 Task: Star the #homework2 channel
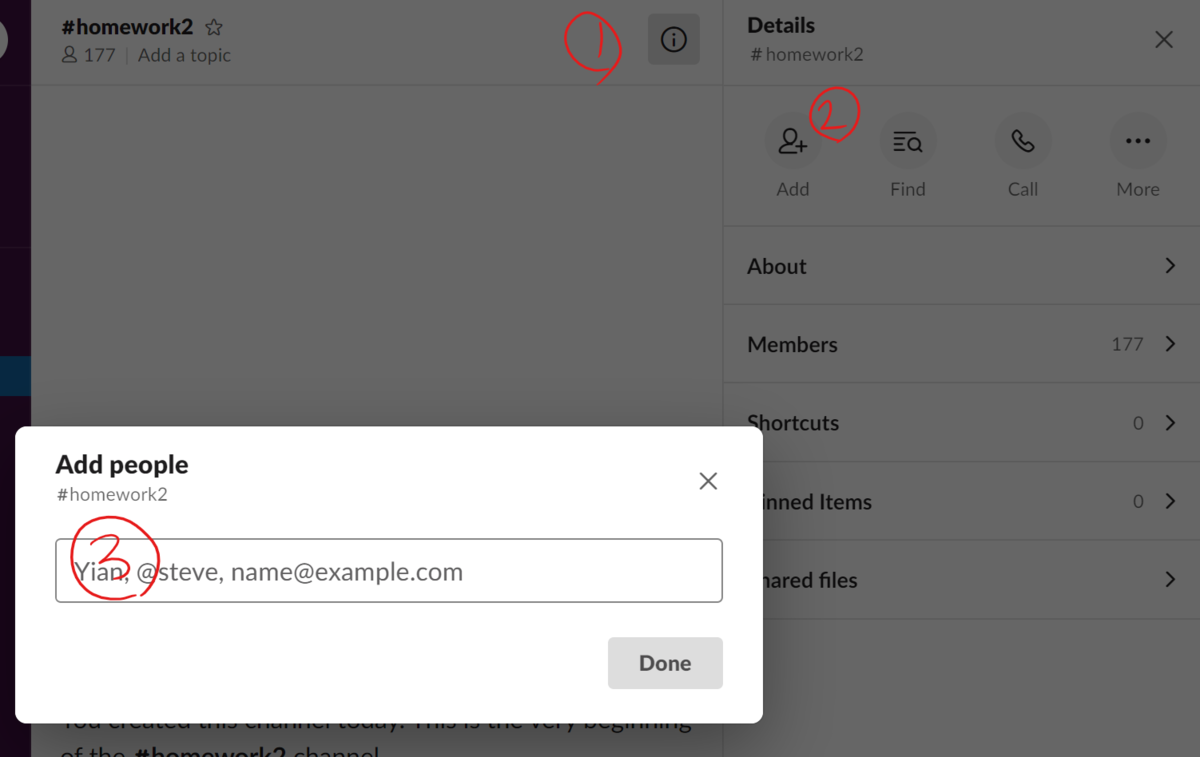pyautogui.click(x=214, y=28)
